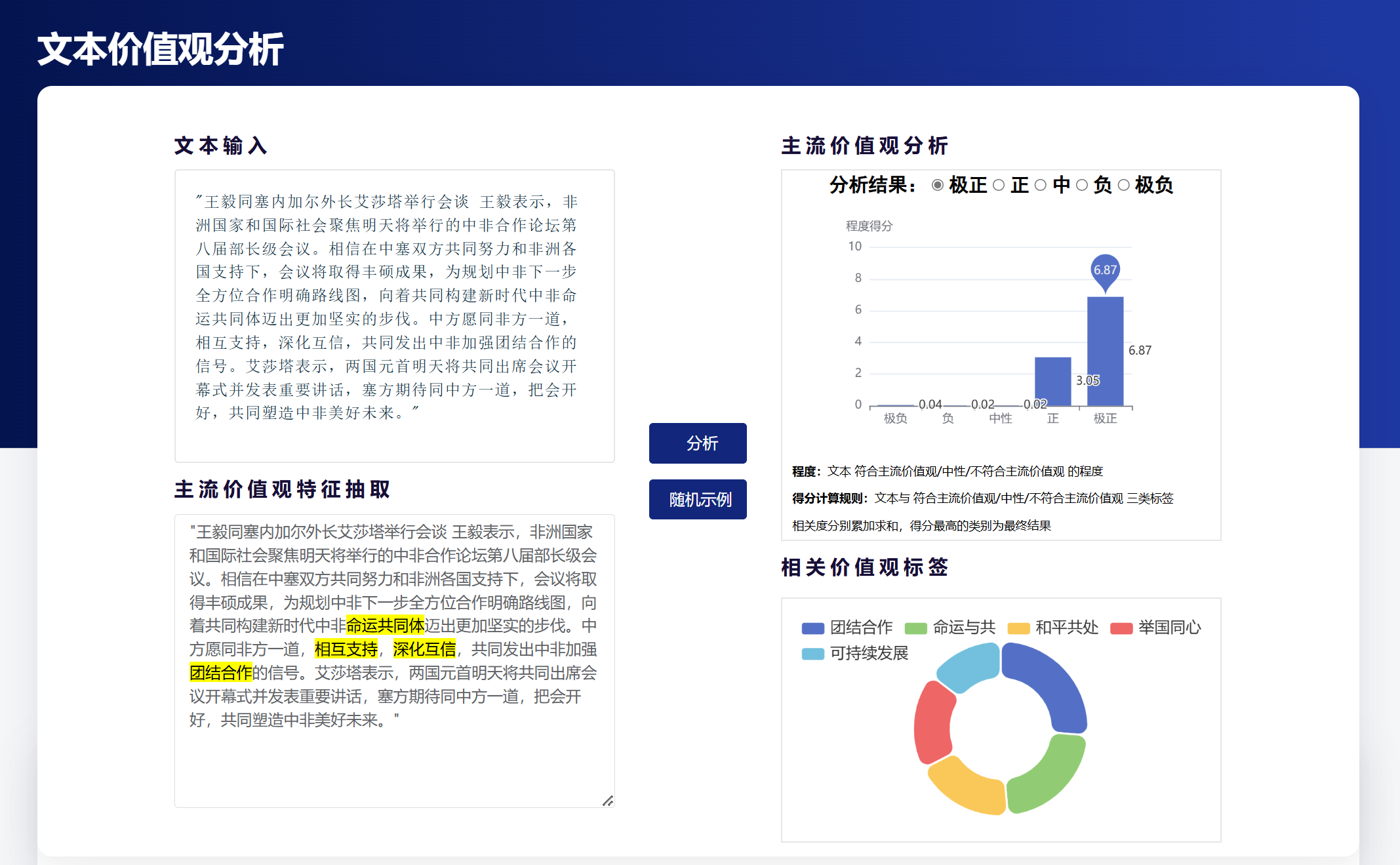
Task: Click the 分析结果 label
Action: [x=873, y=186]
